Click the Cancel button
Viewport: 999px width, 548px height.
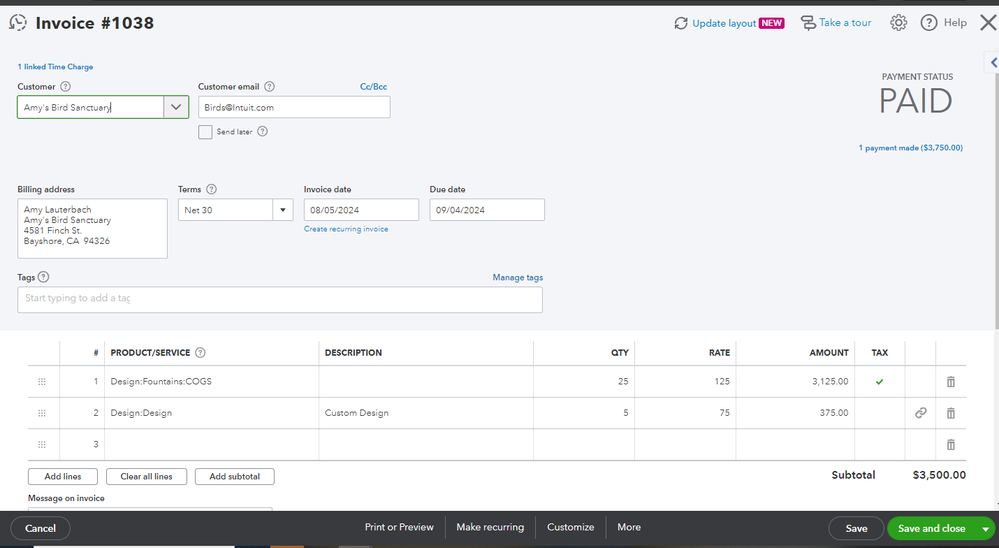(x=40, y=528)
